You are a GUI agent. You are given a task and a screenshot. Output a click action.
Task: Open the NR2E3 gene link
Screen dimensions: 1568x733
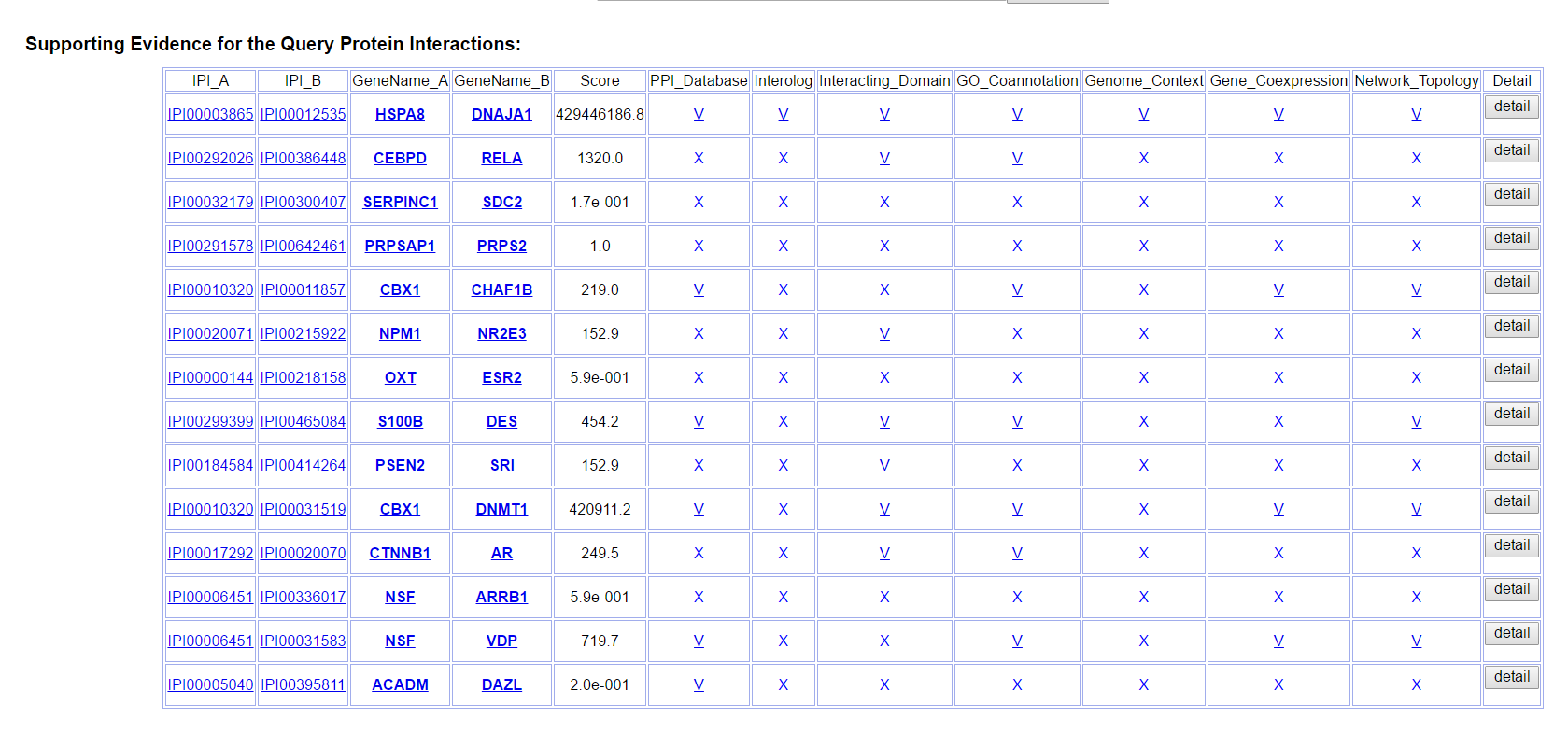(x=501, y=333)
